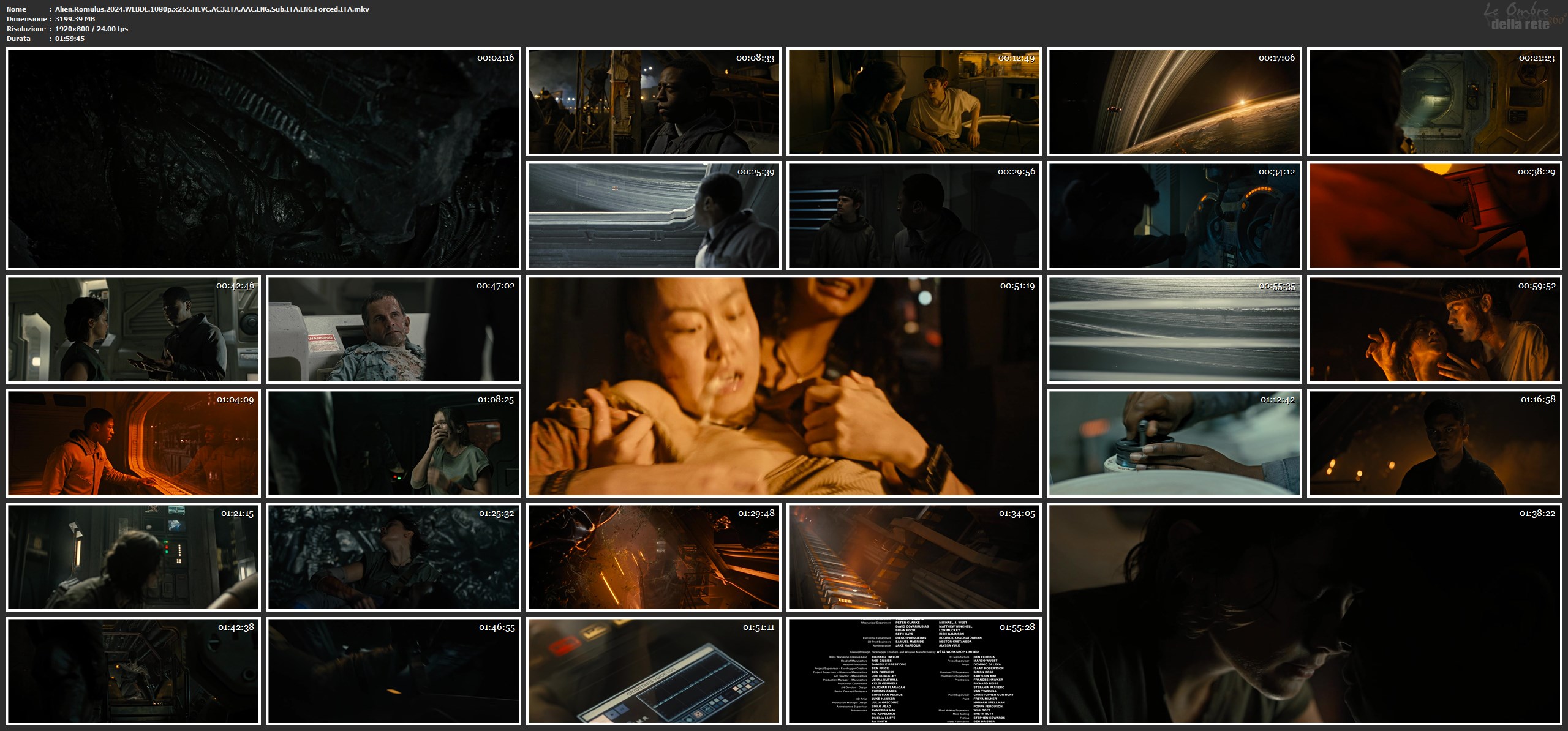Click the red-toned thumbnail at 00:38:29
The width and height of the screenshot is (1568, 731).
(x=1434, y=216)
